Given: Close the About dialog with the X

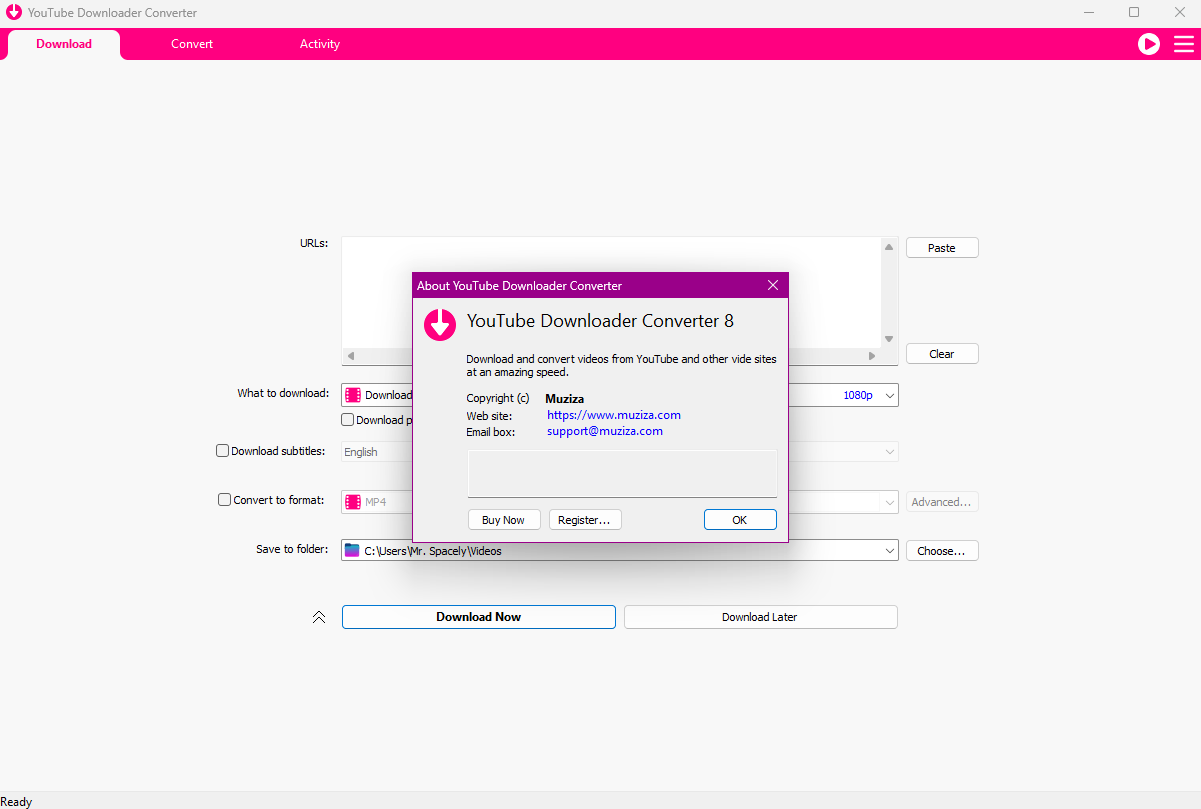Looking at the screenshot, I should (773, 285).
